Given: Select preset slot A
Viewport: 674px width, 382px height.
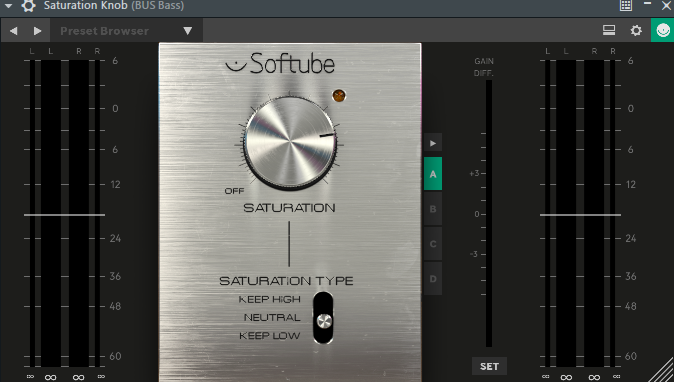Looking at the screenshot, I should 433,174.
